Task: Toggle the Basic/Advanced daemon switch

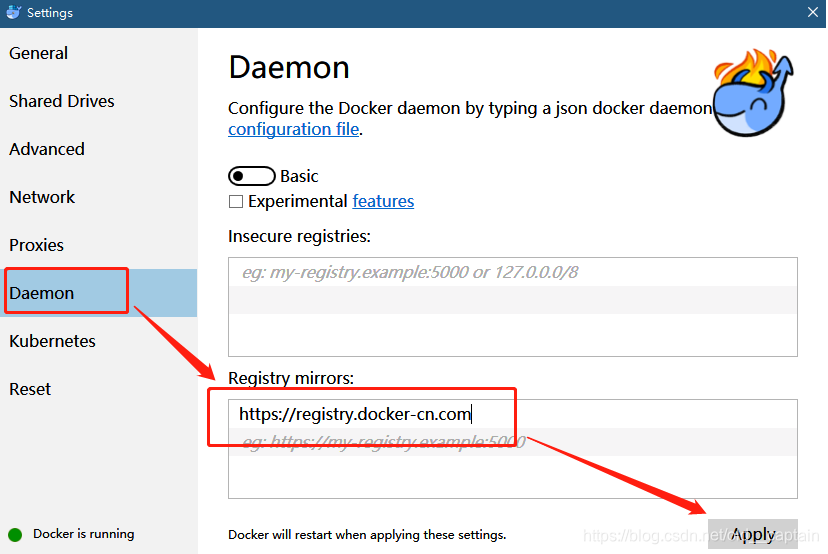Action: [x=251, y=176]
